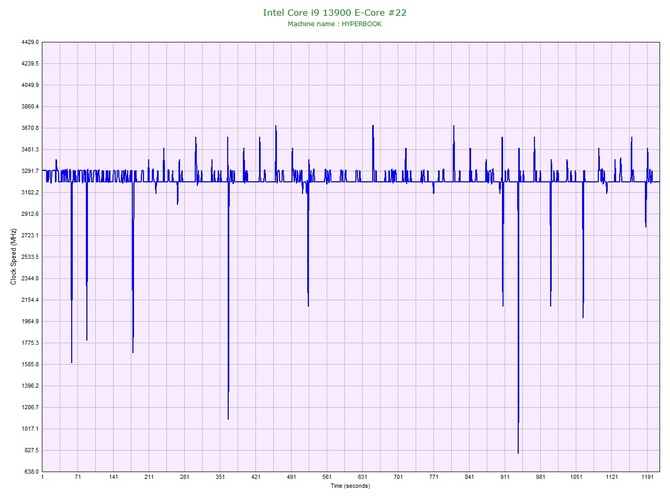This screenshot has width=670, height=503.
Task: Click the 1206.7 y-axis value
Action: point(30,407)
